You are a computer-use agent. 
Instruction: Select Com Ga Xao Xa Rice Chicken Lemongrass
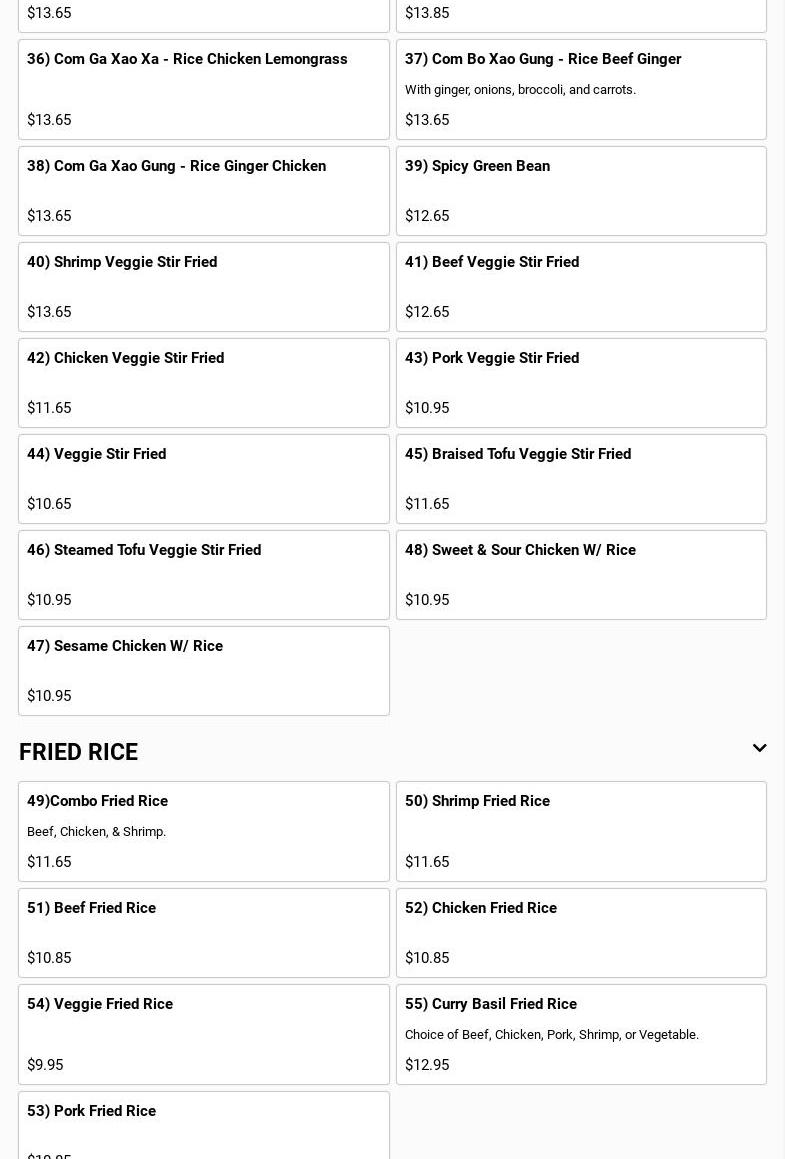coord(203,89)
